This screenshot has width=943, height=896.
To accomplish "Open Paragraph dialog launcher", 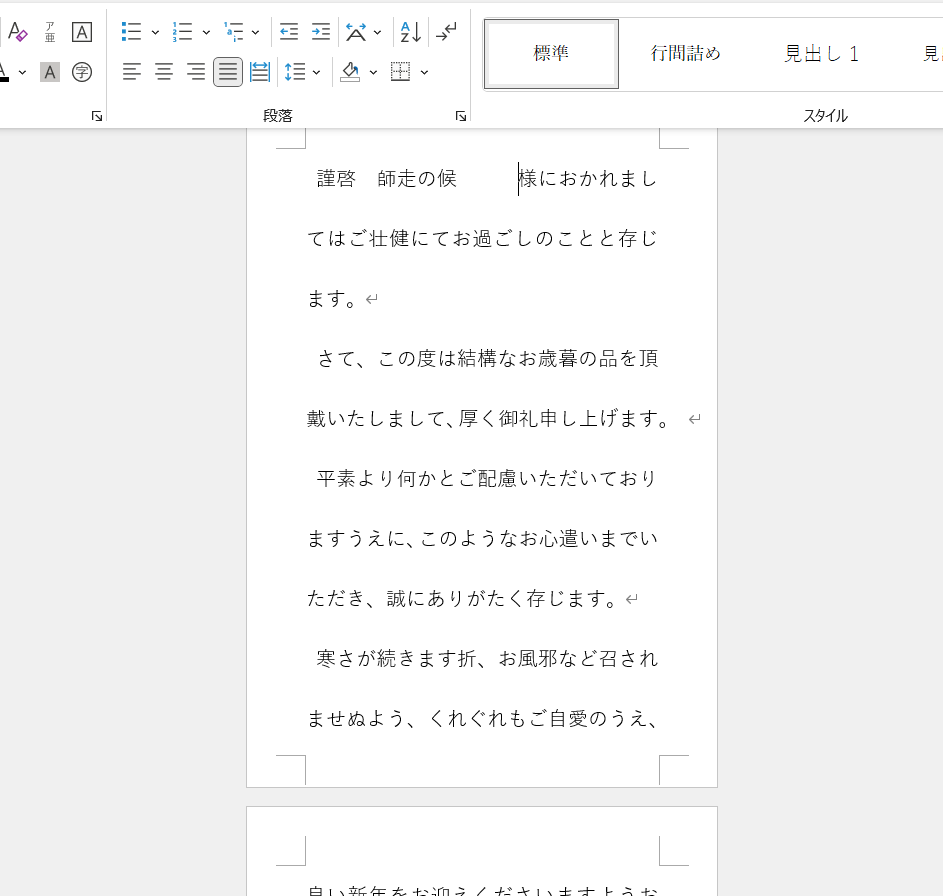I will pos(461,116).
